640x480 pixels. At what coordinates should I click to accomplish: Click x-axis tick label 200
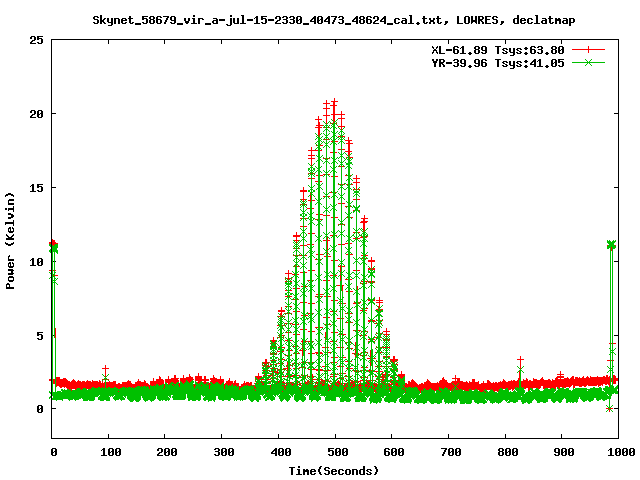167,452
